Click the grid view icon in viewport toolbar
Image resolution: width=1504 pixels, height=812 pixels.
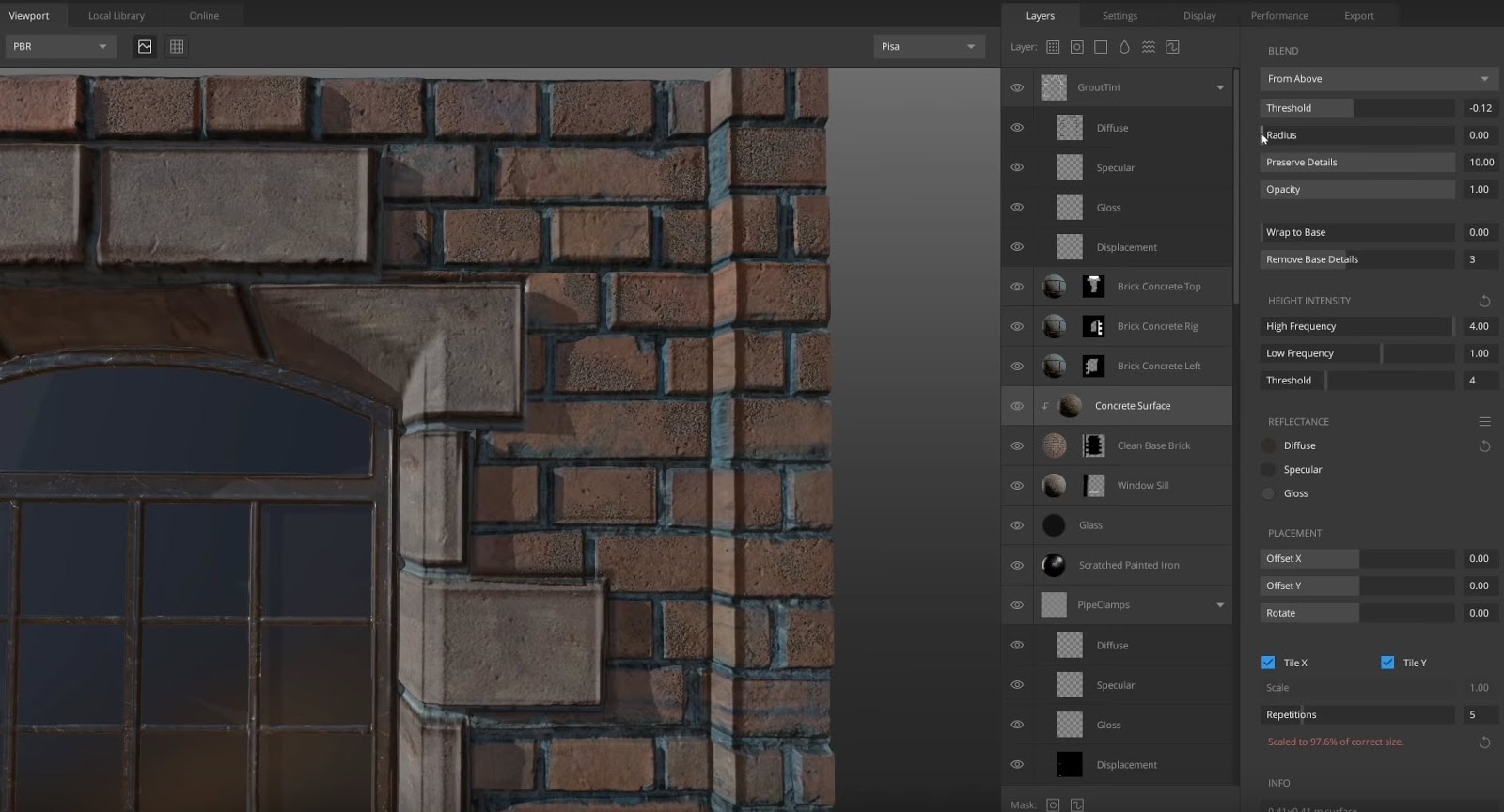coord(177,47)
